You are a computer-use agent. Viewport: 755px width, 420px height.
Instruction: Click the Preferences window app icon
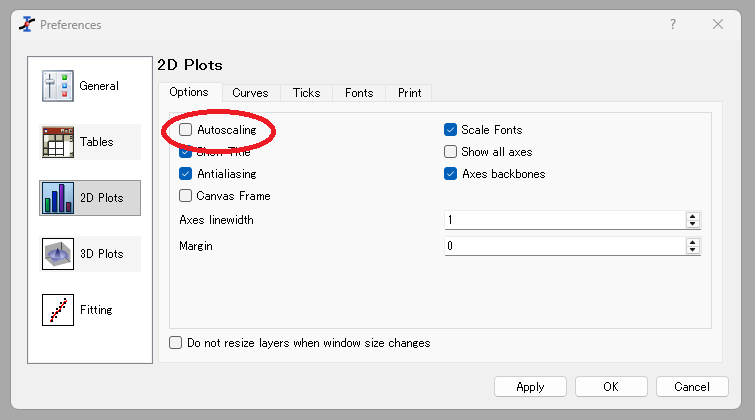pos(26,24)
